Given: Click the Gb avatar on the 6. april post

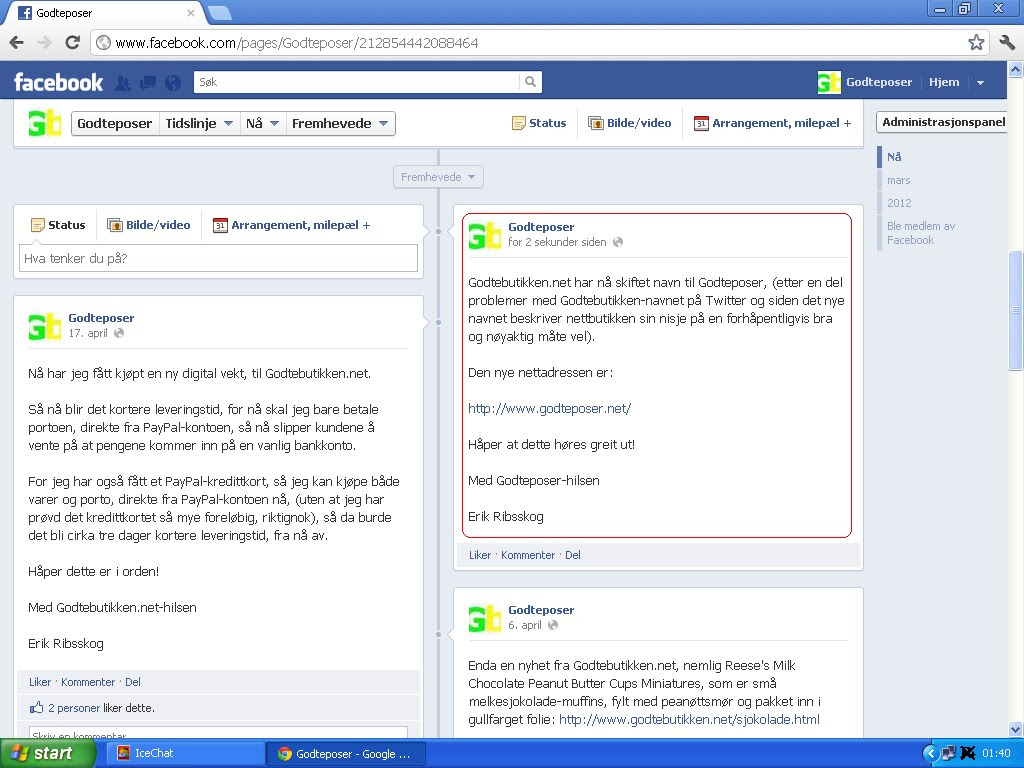Looking at the screenshot, I should click(485, 618).
